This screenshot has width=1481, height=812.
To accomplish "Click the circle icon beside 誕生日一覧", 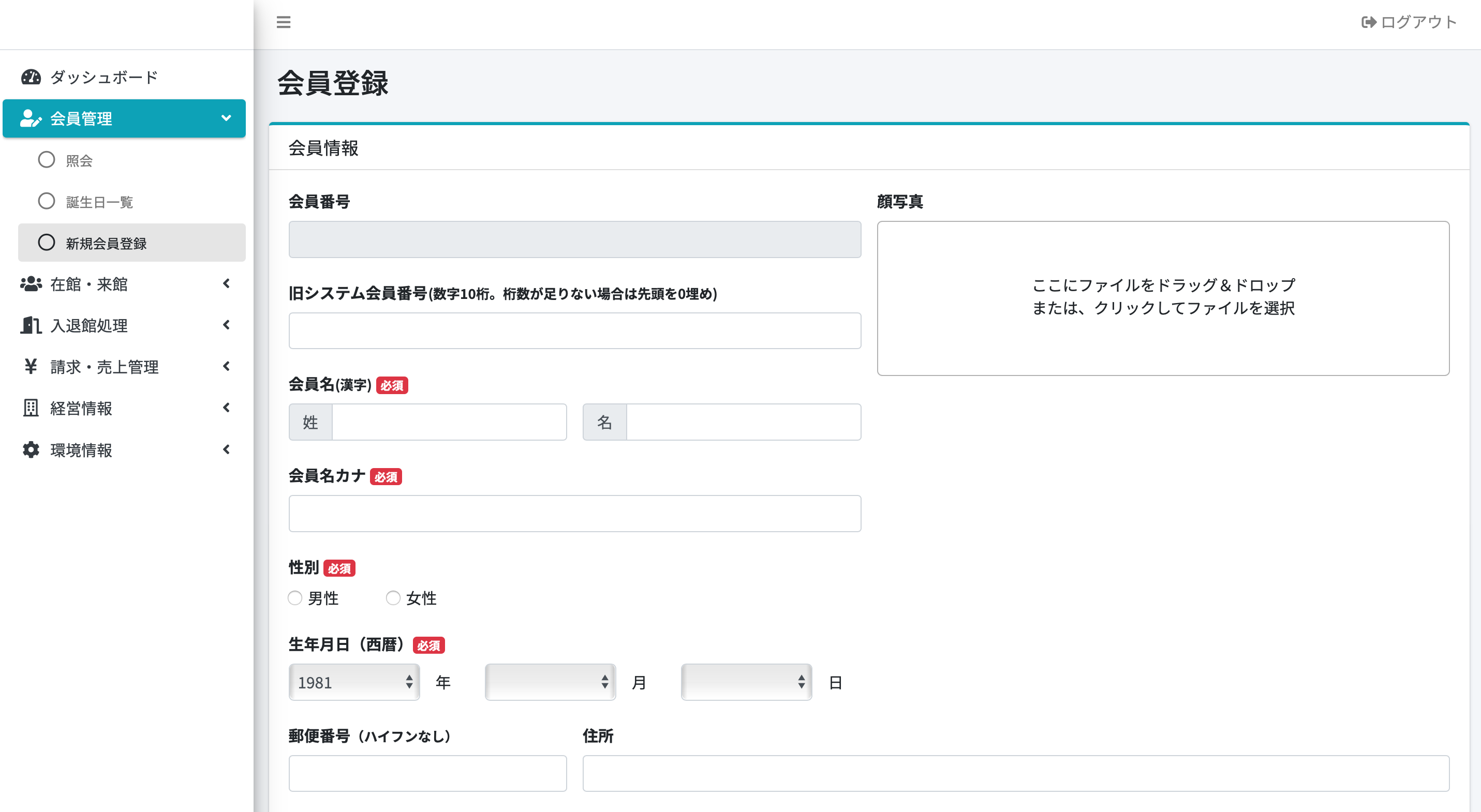I will point(47,201).
